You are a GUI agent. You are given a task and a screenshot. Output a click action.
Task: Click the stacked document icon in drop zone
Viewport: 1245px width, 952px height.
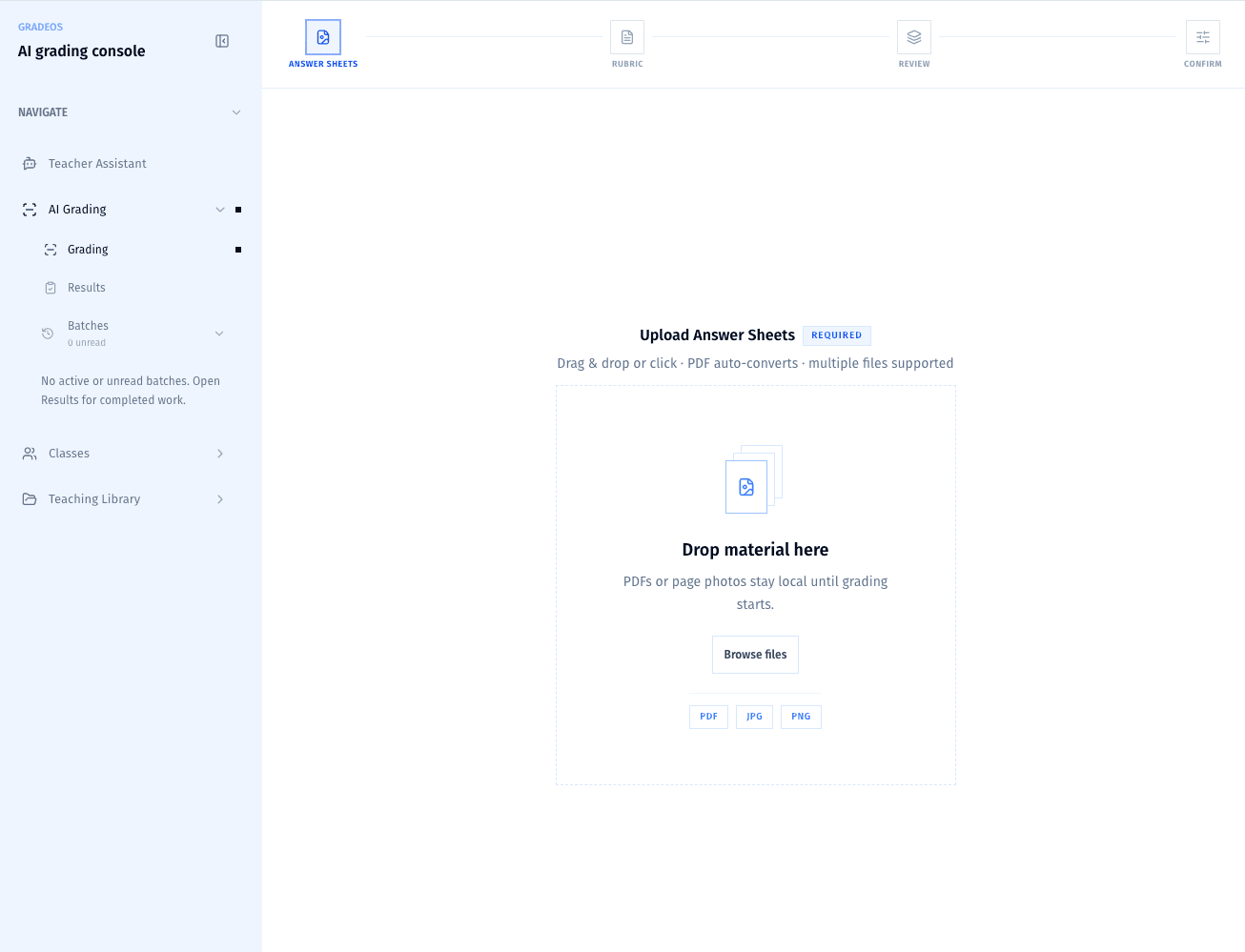[754, 479]
